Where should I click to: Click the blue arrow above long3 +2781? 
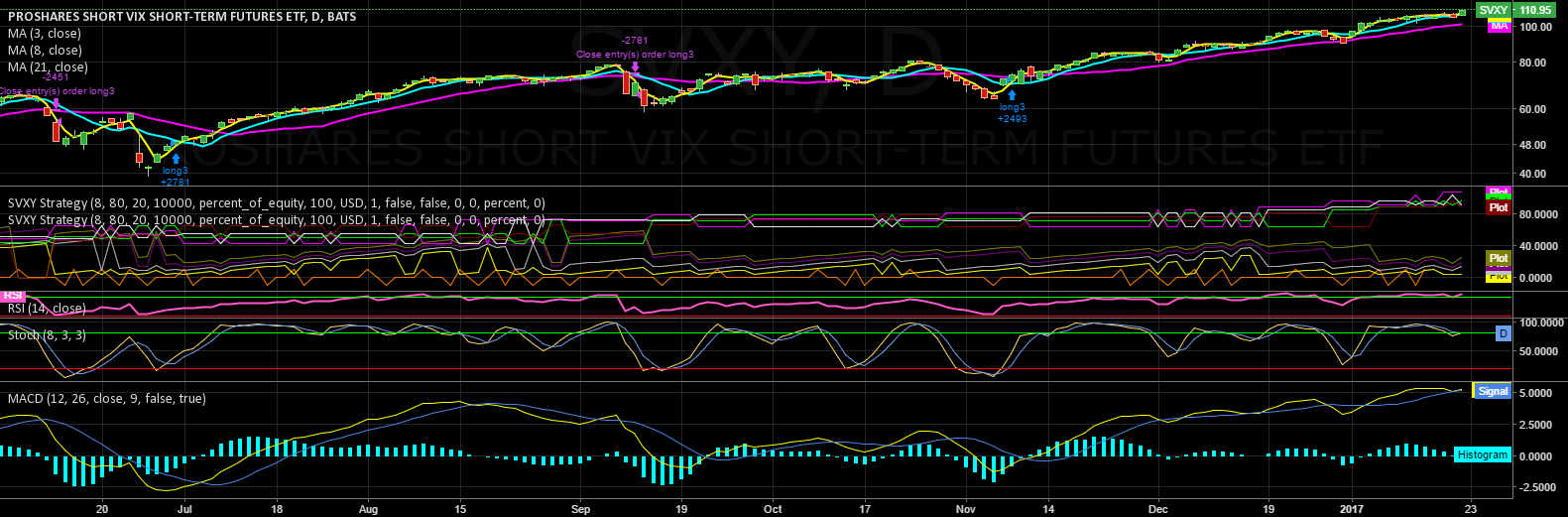[x=176, y=157]
